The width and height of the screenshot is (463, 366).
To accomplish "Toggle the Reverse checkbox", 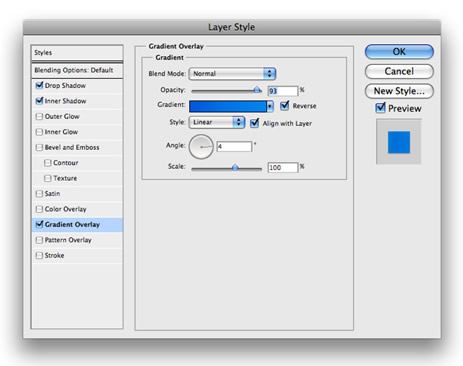I will point(284,106).
